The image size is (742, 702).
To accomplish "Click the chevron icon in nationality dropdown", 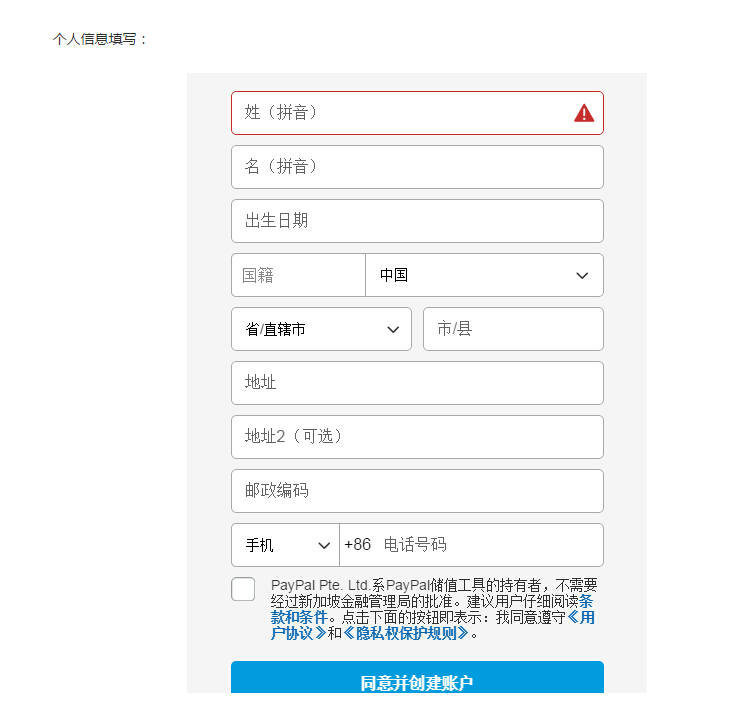I will 582,275.
